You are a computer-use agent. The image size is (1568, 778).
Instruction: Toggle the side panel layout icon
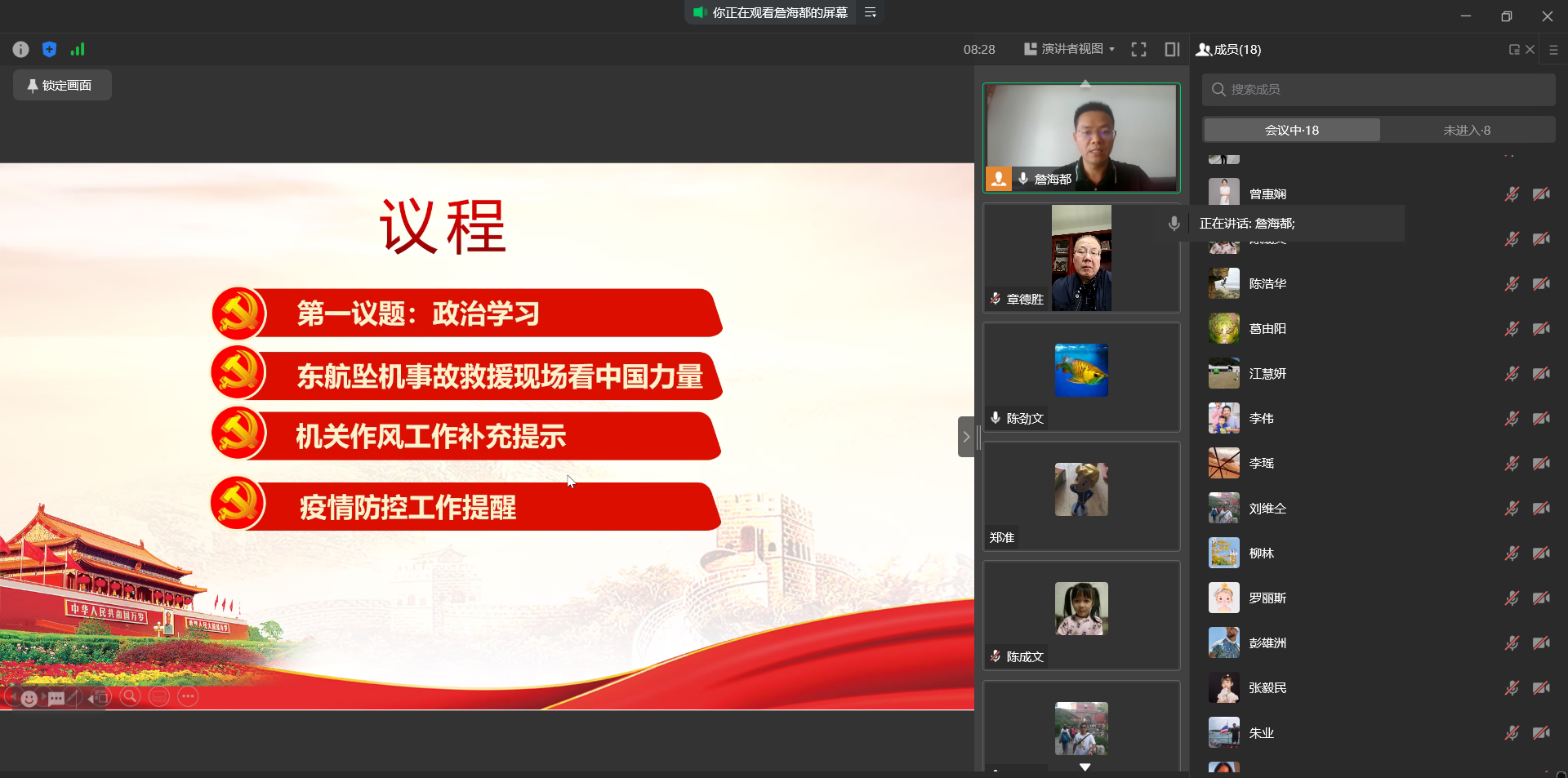[1172, 49]
